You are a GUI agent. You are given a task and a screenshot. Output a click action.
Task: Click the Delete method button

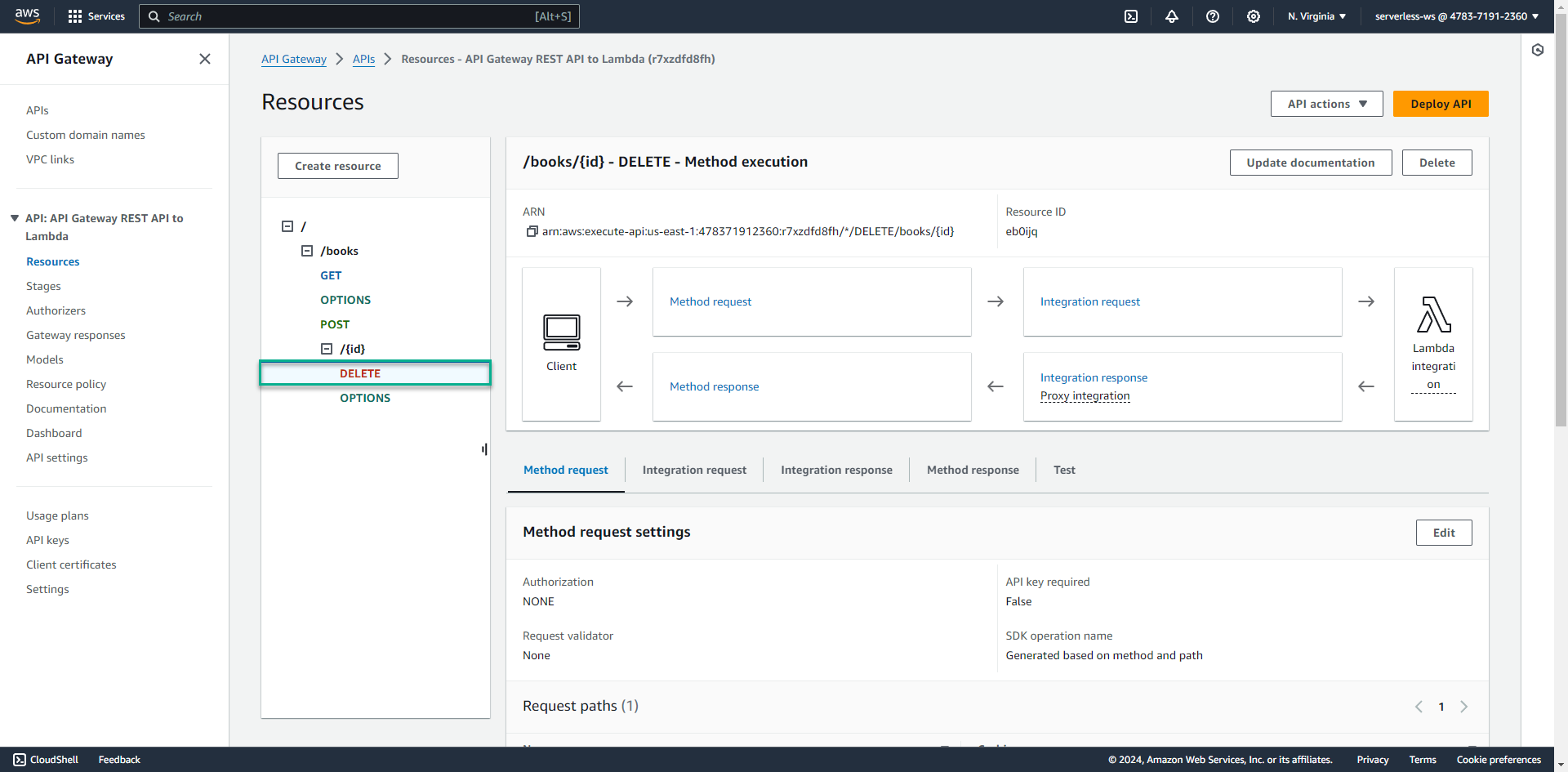coord(1437,163)
